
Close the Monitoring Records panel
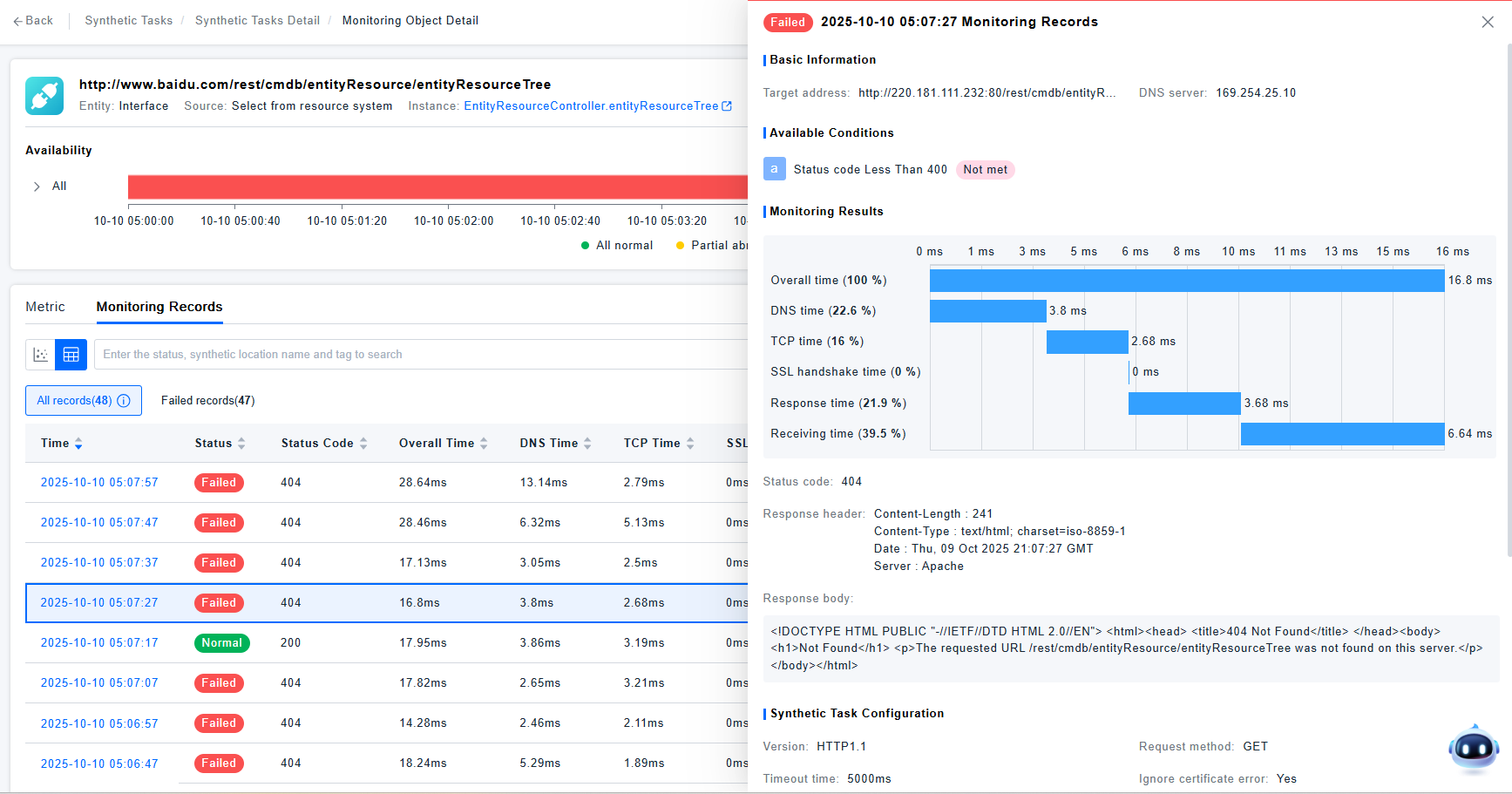tap(1488, 22)
